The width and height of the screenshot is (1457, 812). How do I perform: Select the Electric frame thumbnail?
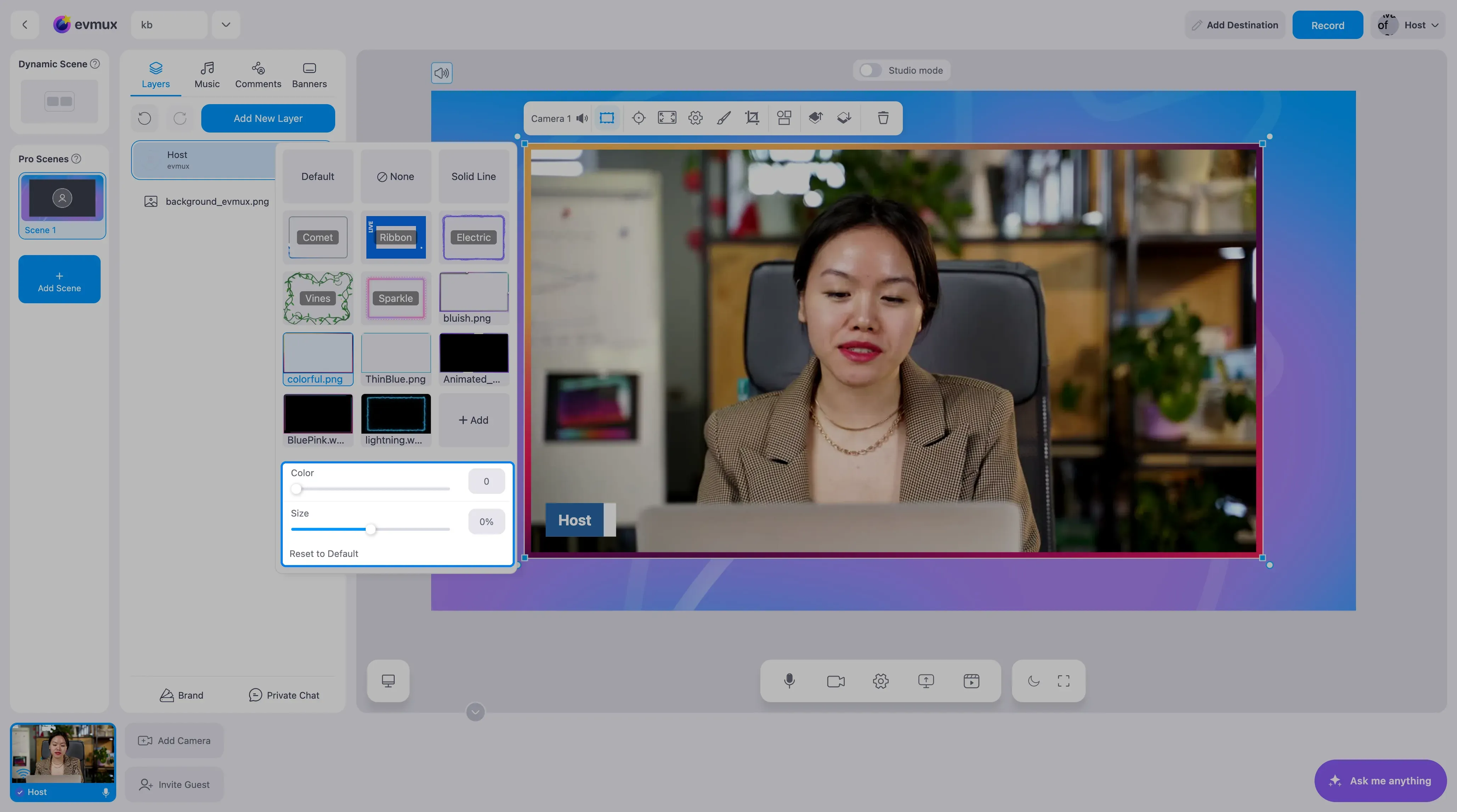[473, 237]
